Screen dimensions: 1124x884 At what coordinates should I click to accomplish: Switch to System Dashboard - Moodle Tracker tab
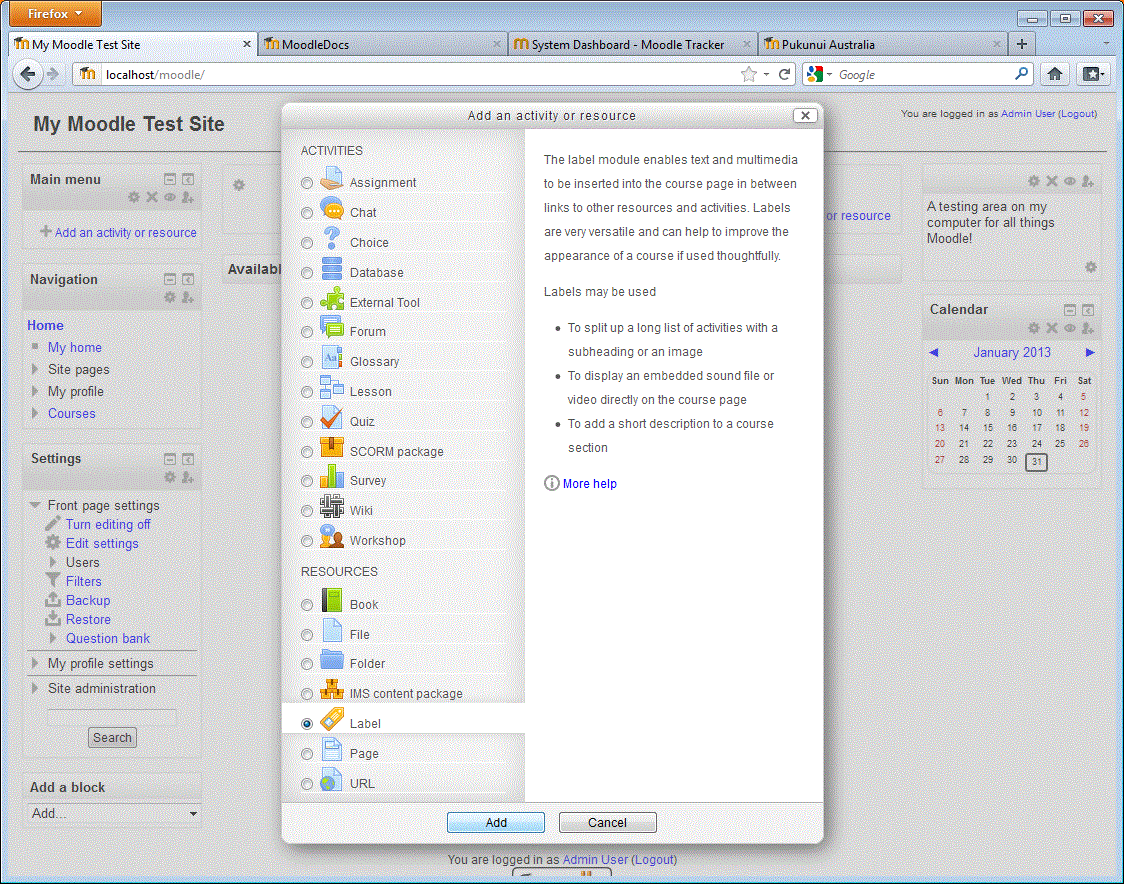click(x=632, y=44)
